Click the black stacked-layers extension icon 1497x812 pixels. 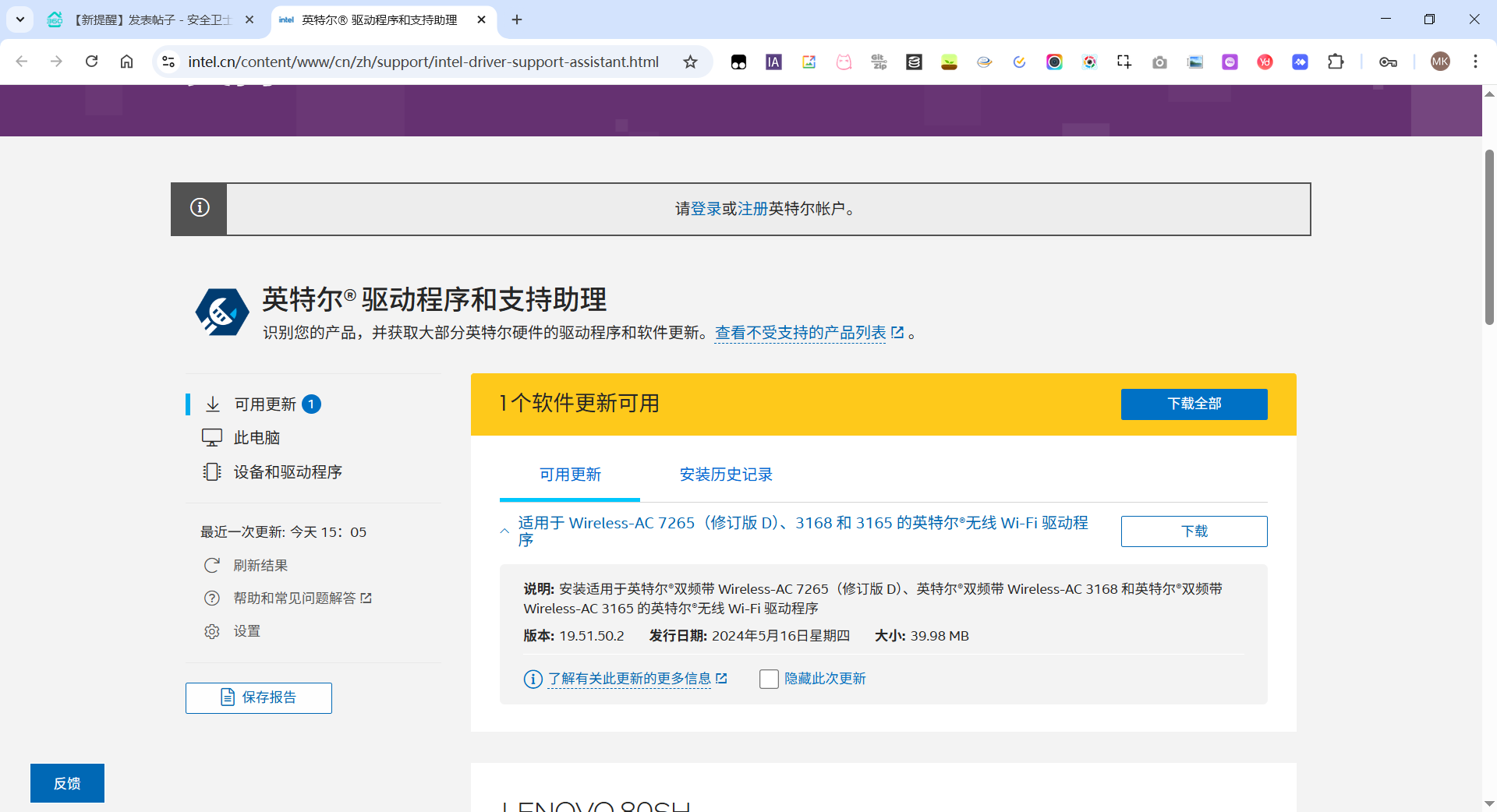914,62
